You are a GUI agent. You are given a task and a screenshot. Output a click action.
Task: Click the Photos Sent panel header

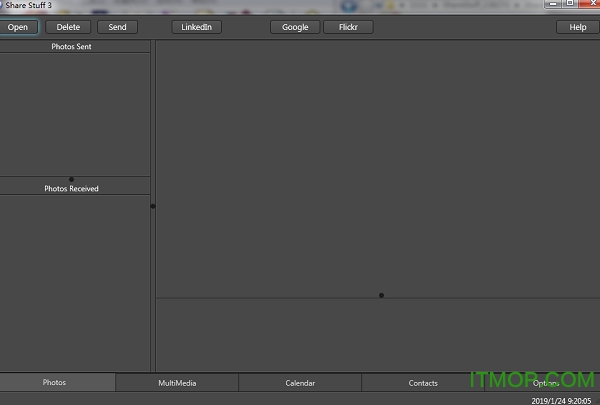point(71,47)
